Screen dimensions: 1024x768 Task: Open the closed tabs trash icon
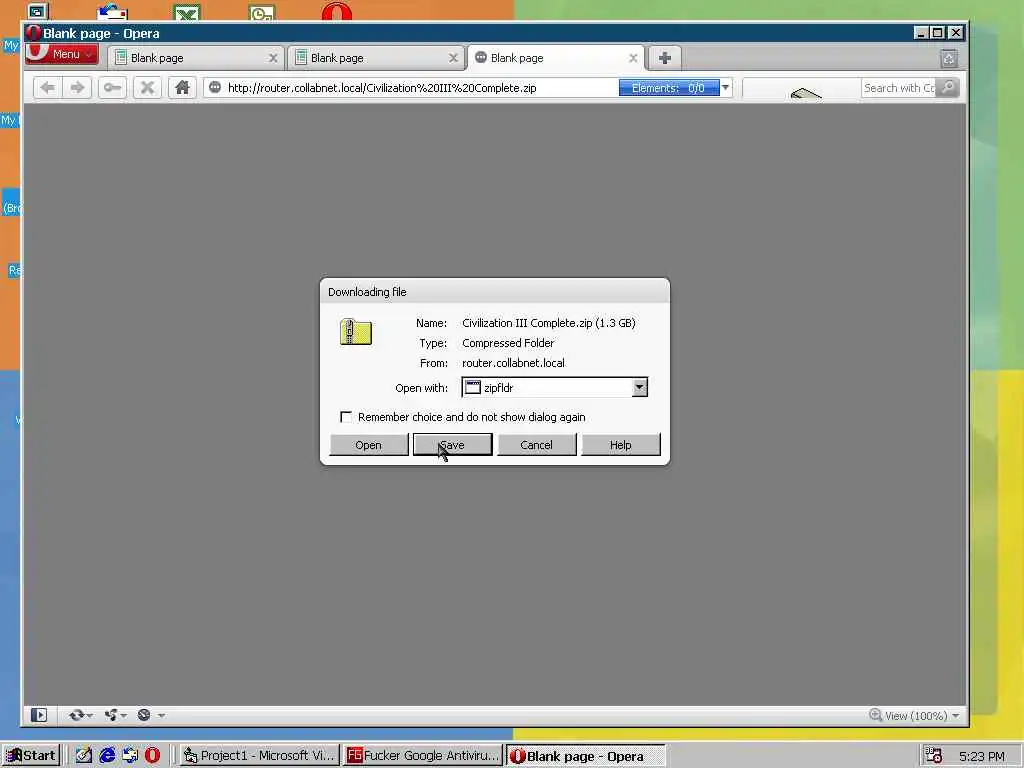[x=949, y=59]
